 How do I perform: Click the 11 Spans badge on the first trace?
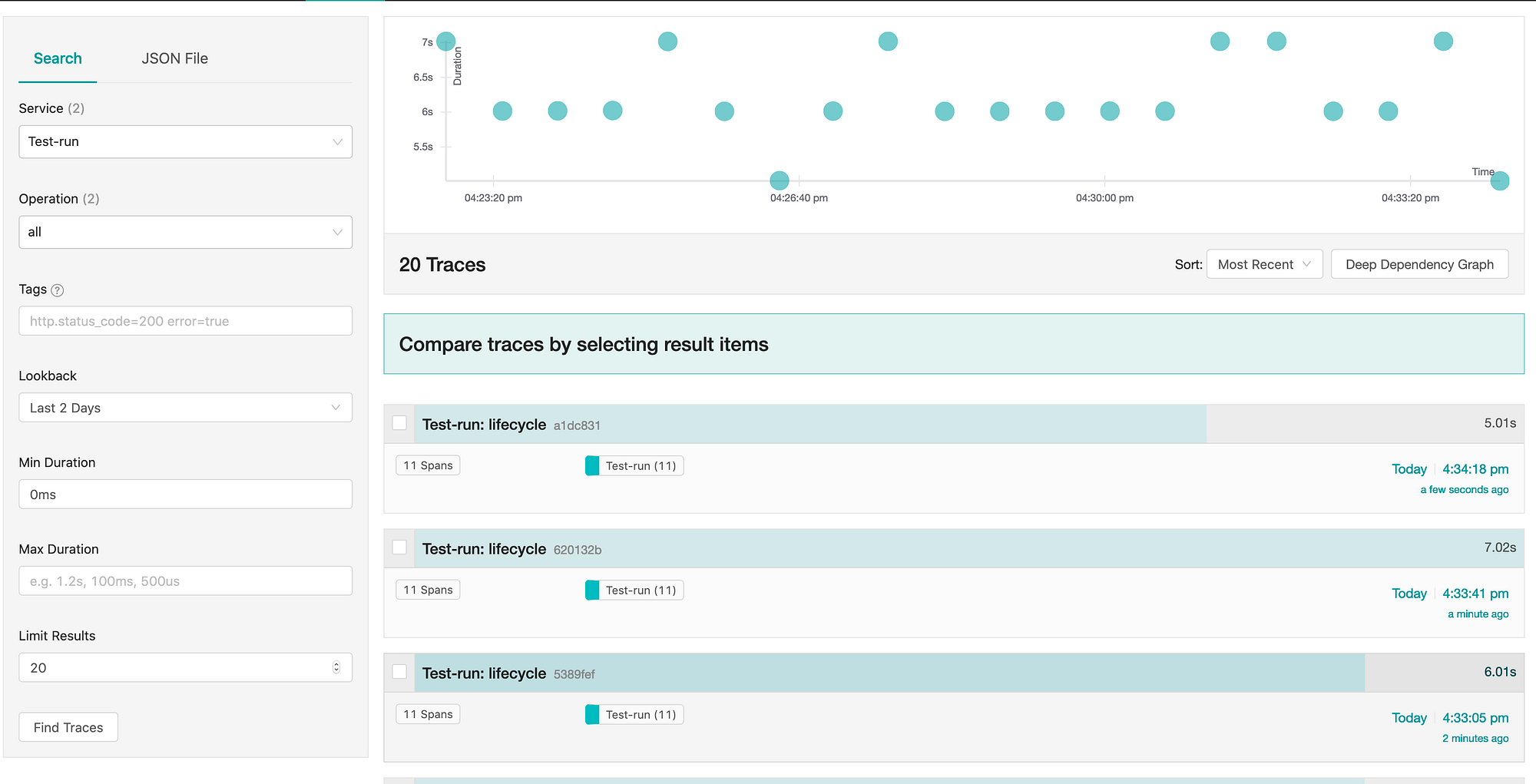pos(428,465)
